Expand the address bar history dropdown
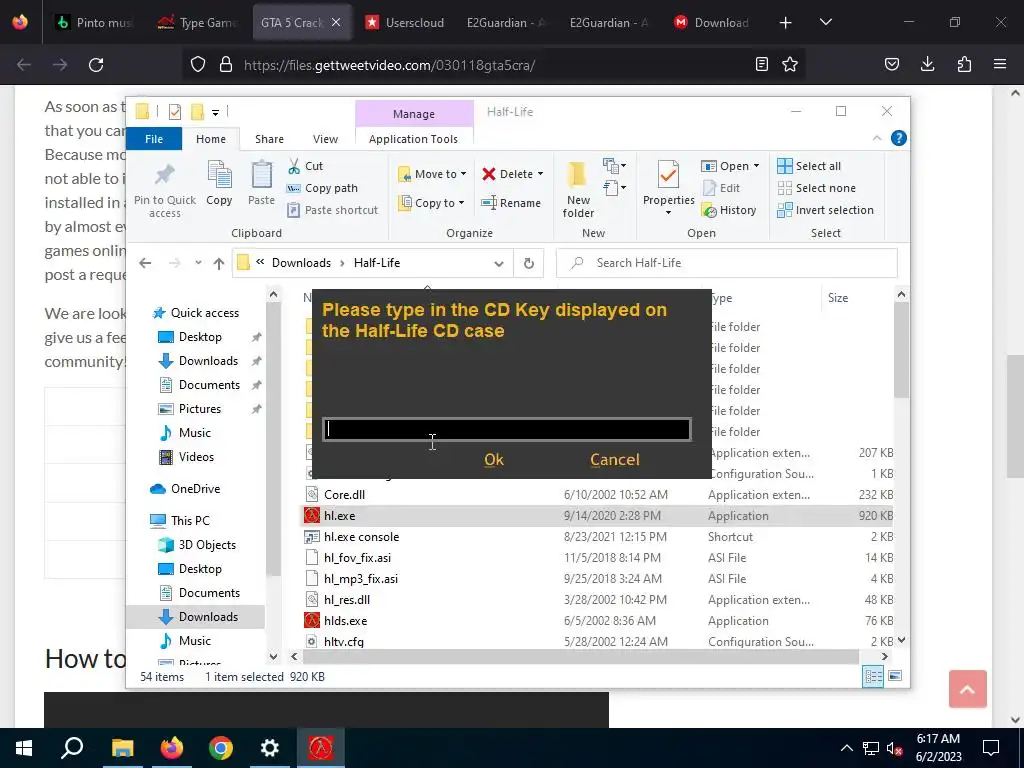 pos(499,263)
